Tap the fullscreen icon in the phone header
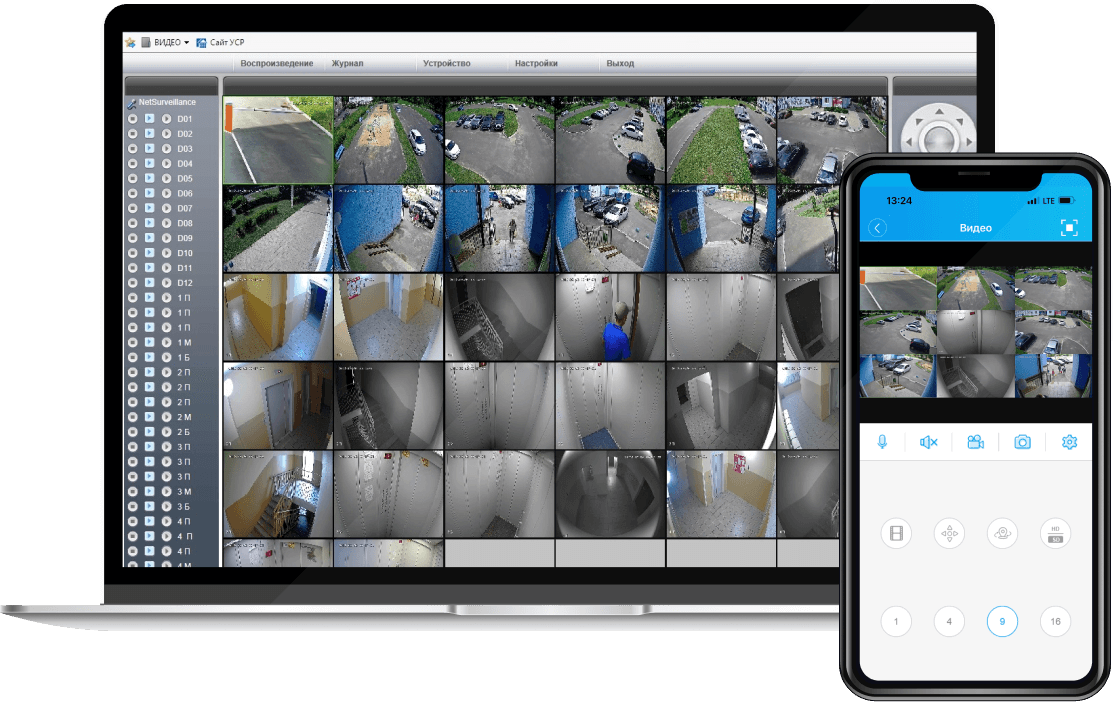This screenshot has width=1113, height=702. pyautogui.click(x=1069, y=228)
